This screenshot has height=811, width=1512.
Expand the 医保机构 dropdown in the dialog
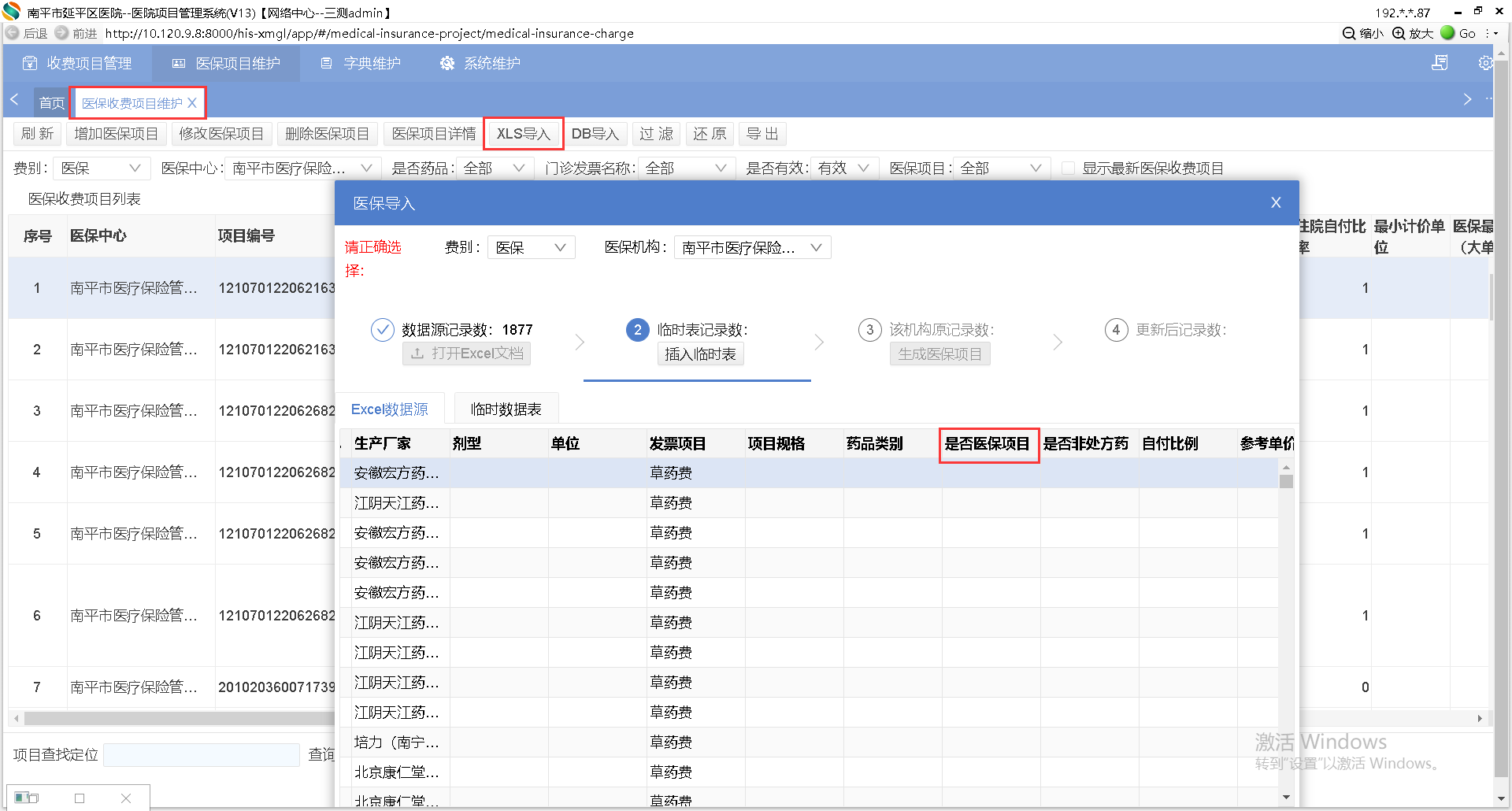point(816,248)
